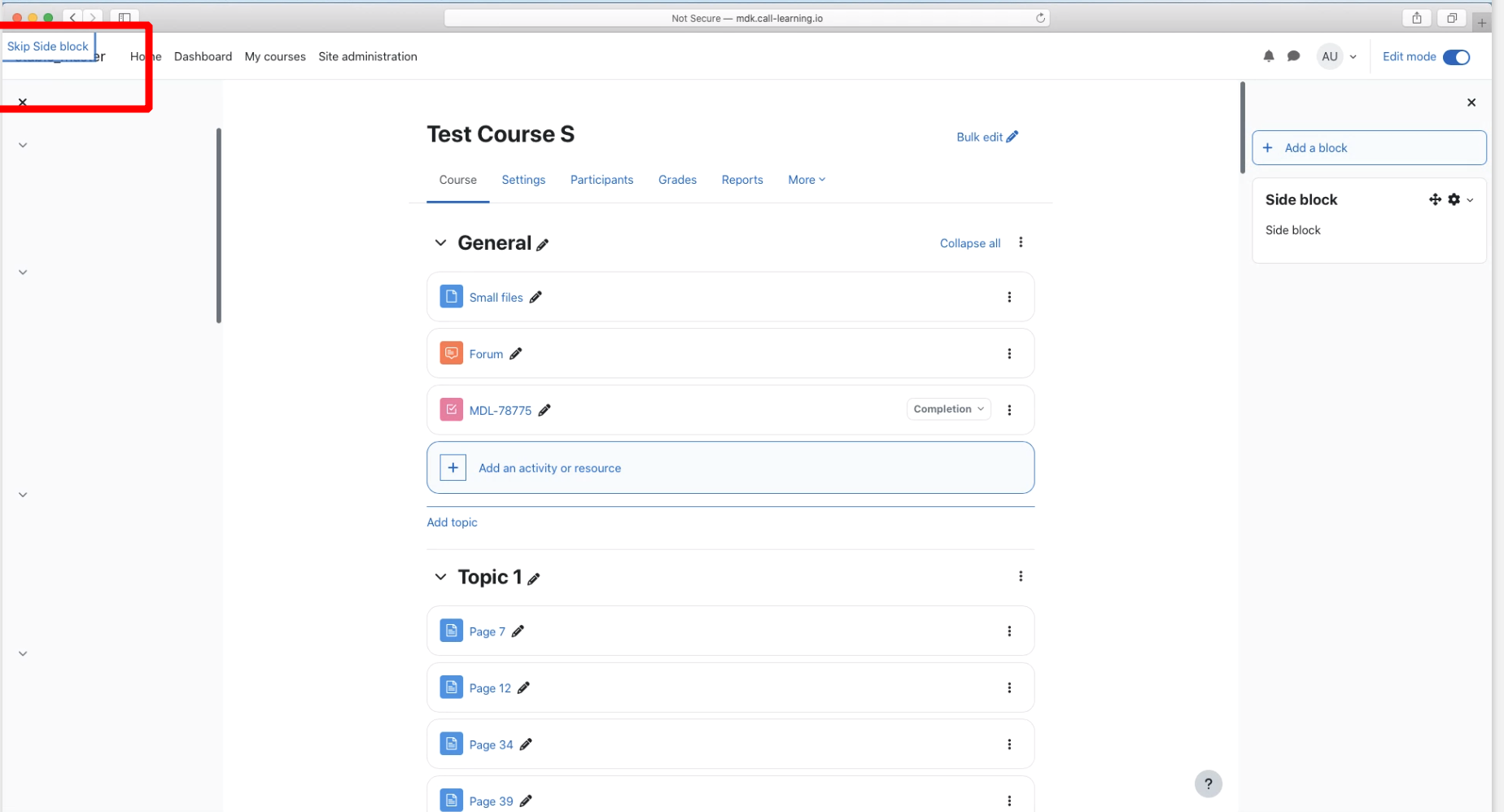Open Side block gear actions menu
Image resolution: width=1504 pixels, height=812 pixels.
pos(1454,199)
